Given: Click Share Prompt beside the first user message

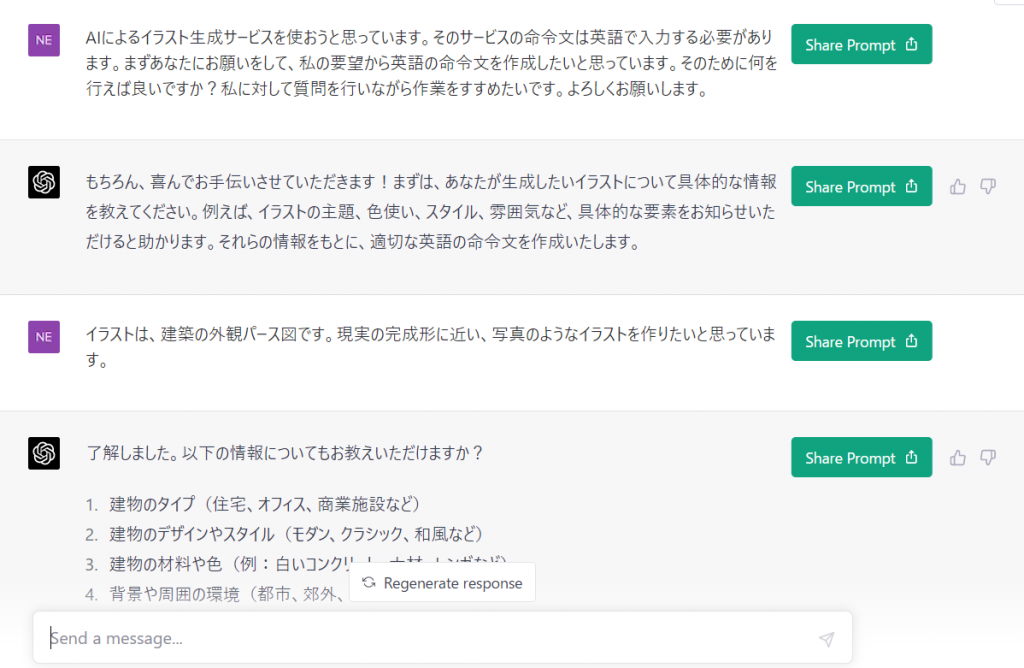Looking at the screenshot, I should (861, 44).
